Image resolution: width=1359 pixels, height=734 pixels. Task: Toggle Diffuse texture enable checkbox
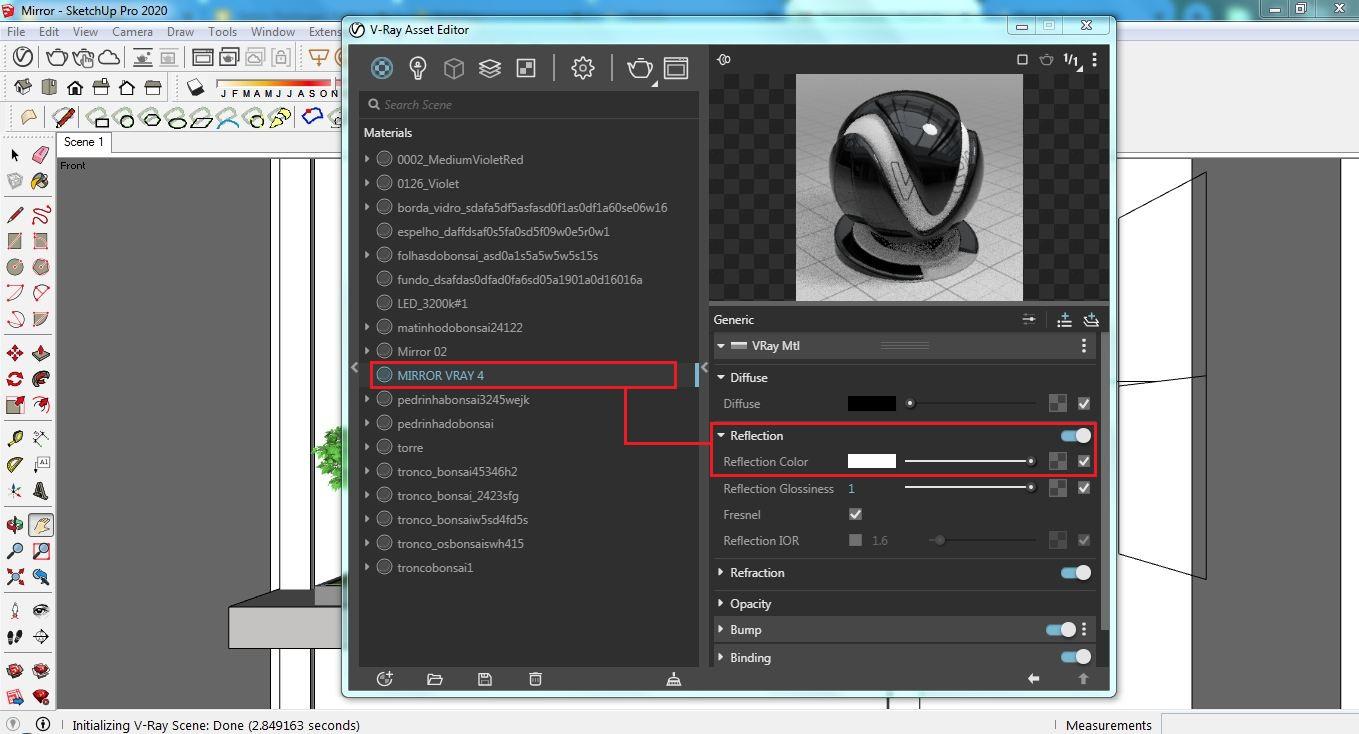(x=1084, y=403)
